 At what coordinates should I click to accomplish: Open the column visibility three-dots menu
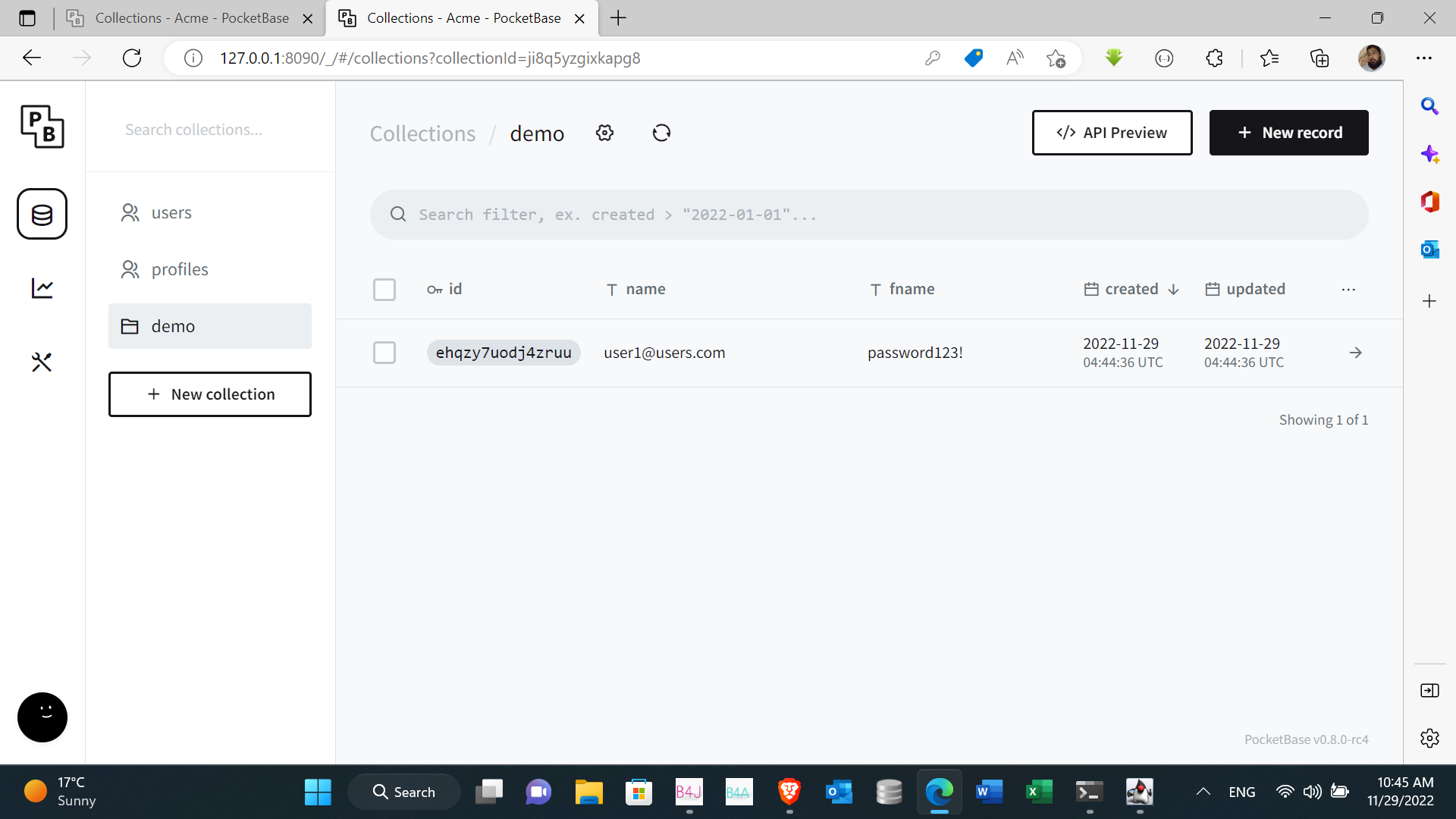(1348, 290)
